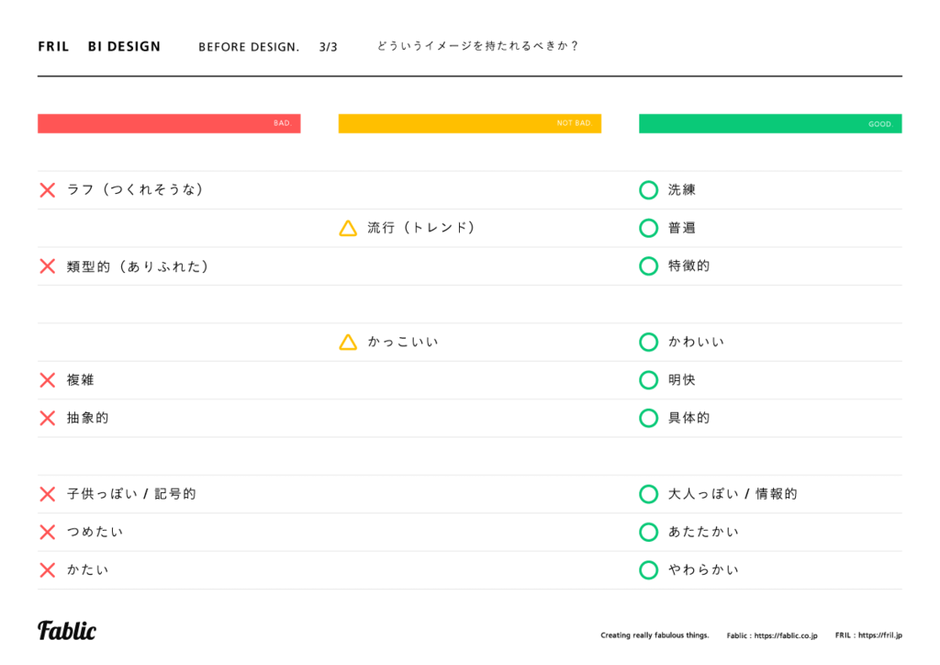Click the green circle beside やわらかい
Viewport: 940px width, 665px height.
(648, 570)
